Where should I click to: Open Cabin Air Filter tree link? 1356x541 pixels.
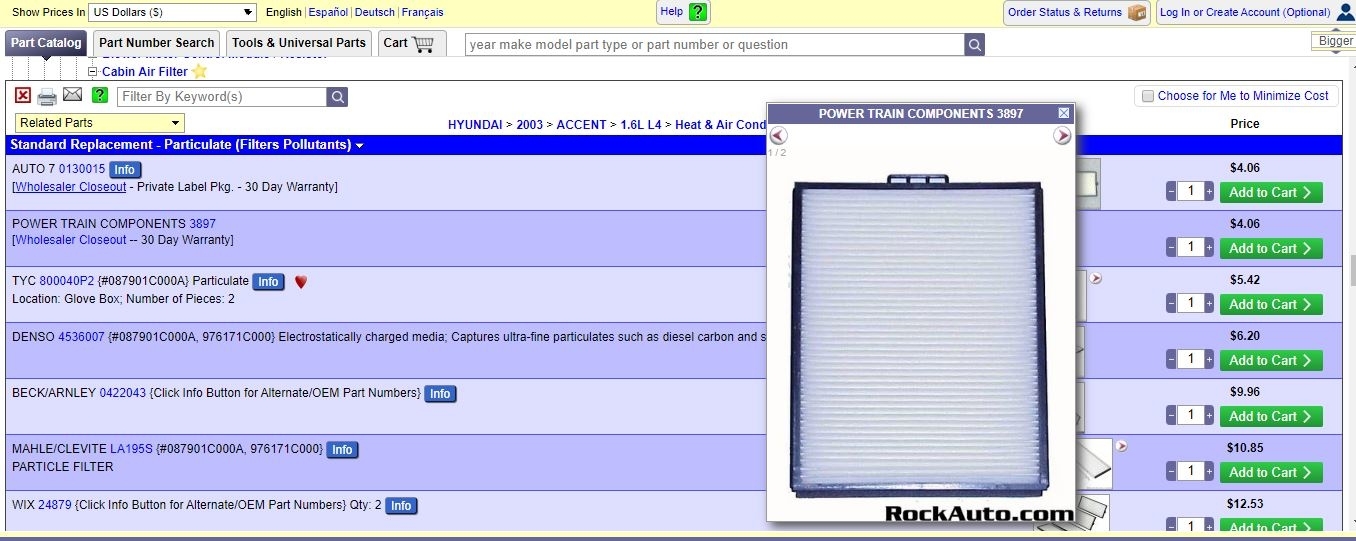[145, 72]
